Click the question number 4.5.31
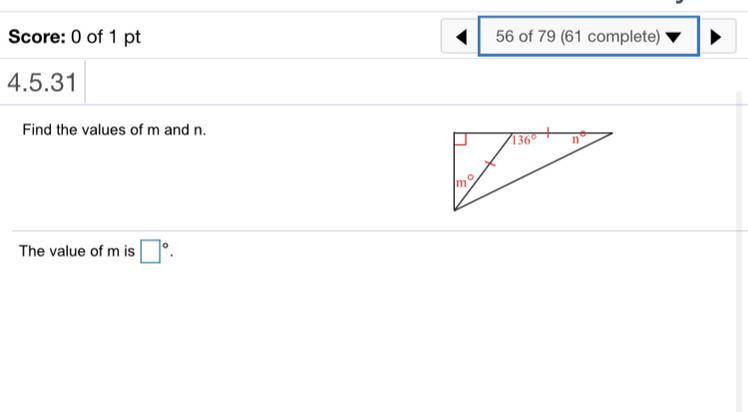This screenshot has width=748, height=412. [42, 82]
